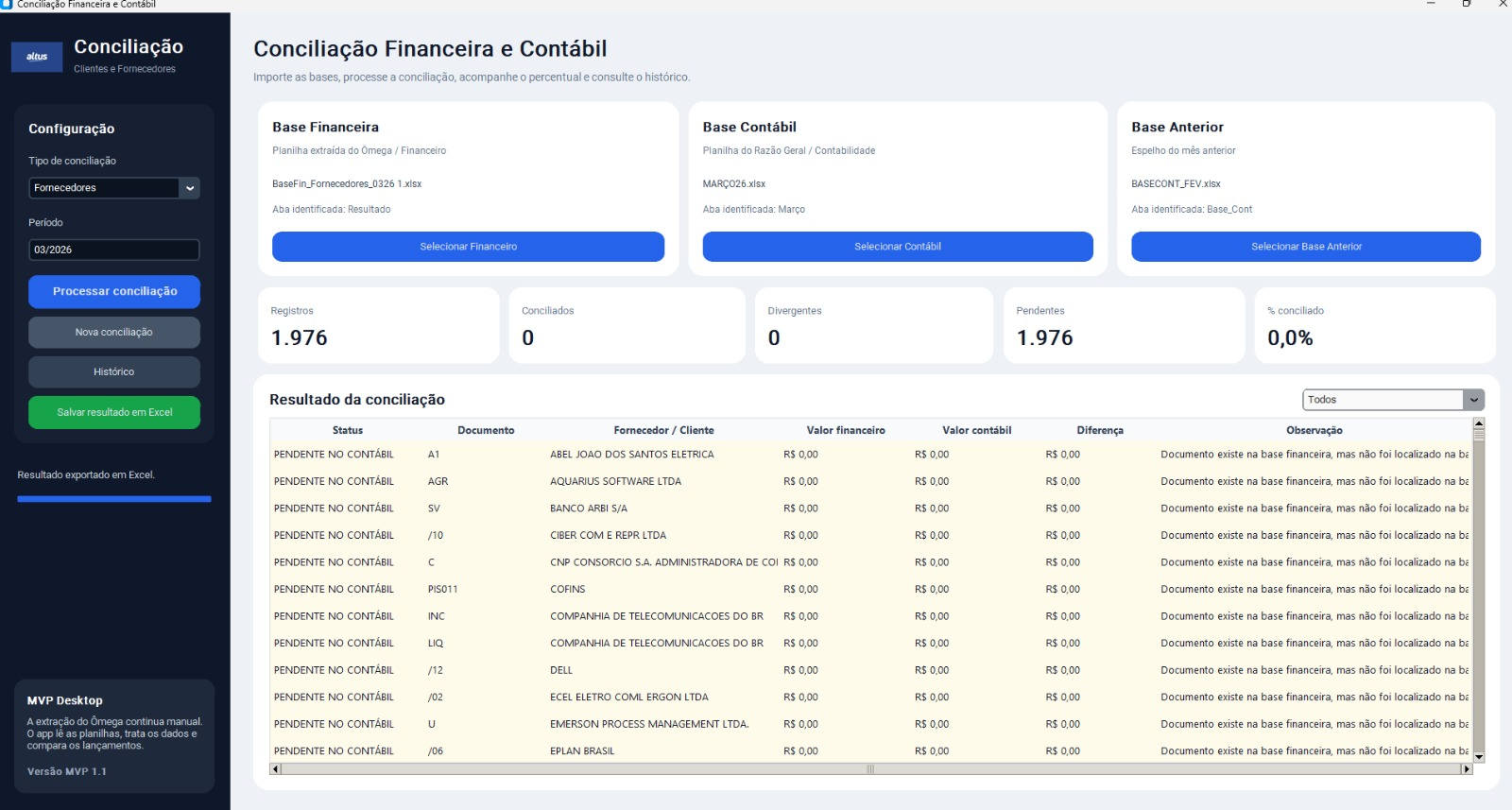The height and width of the screenshot is (810, 1512).
Task: Click the Divergentes card
Action: pyautogui.click(x=874, y=325)
